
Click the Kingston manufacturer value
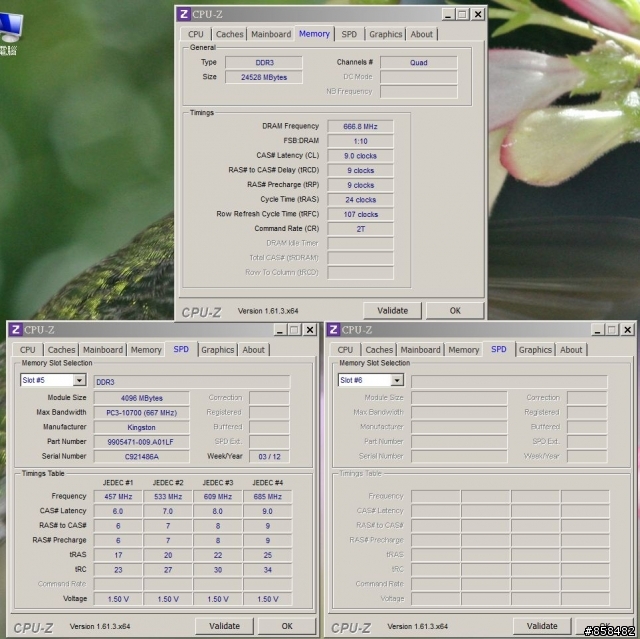[x=142, y=427]
